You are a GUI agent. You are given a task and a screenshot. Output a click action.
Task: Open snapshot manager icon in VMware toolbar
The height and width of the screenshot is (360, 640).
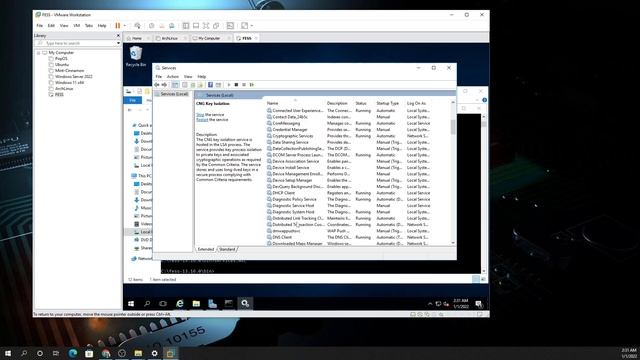tap(172, 26)
